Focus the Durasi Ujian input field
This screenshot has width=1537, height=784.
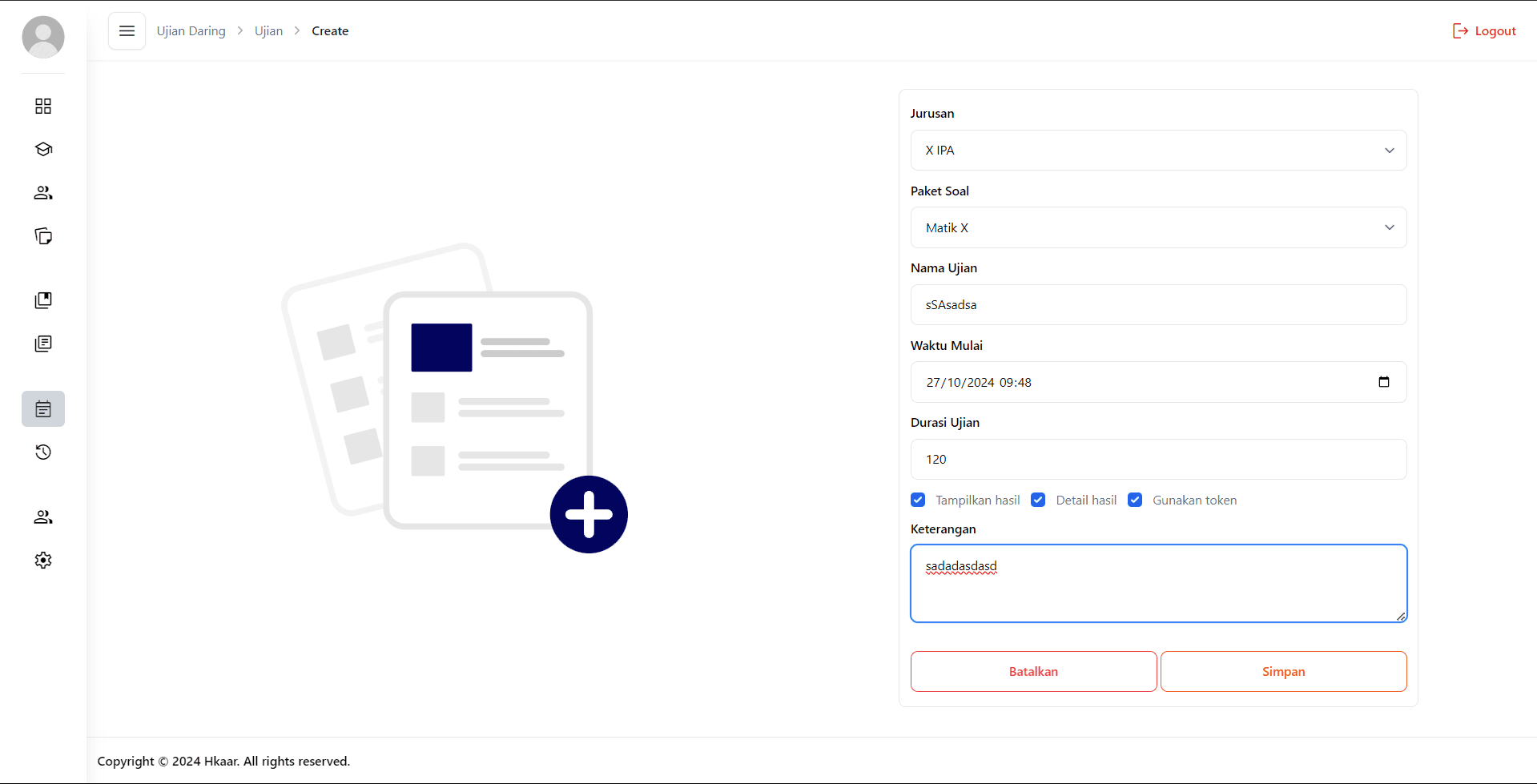[x=1158, y=460]
